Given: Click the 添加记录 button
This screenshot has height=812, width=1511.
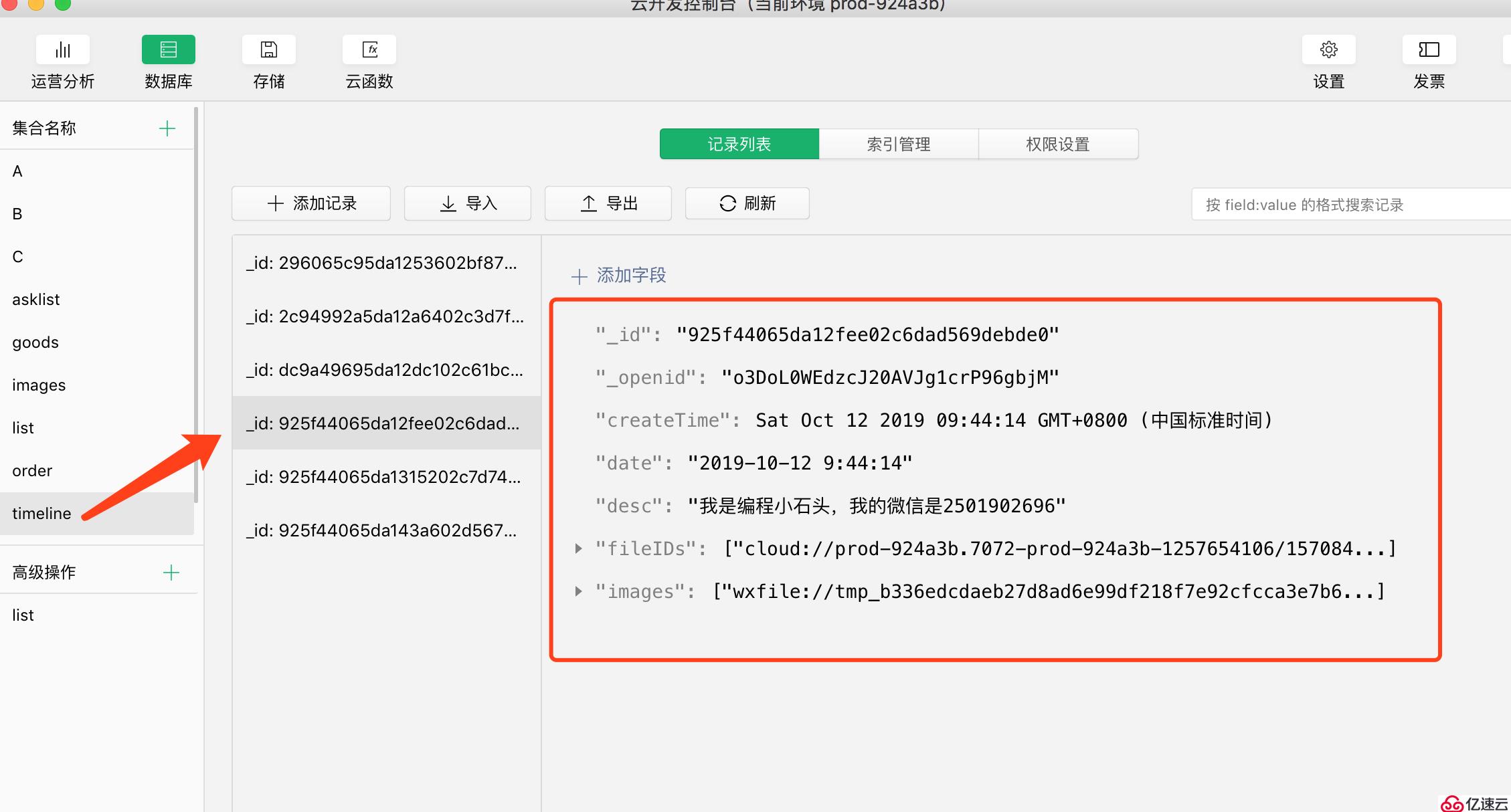Looking at the screenshot, I should coord(311,203).
